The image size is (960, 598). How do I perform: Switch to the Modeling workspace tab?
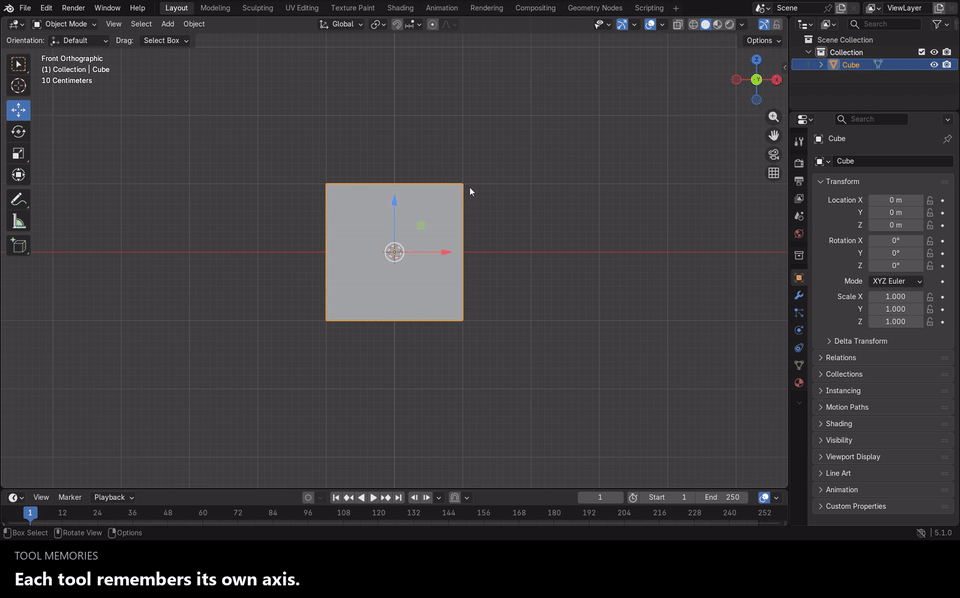215,8
